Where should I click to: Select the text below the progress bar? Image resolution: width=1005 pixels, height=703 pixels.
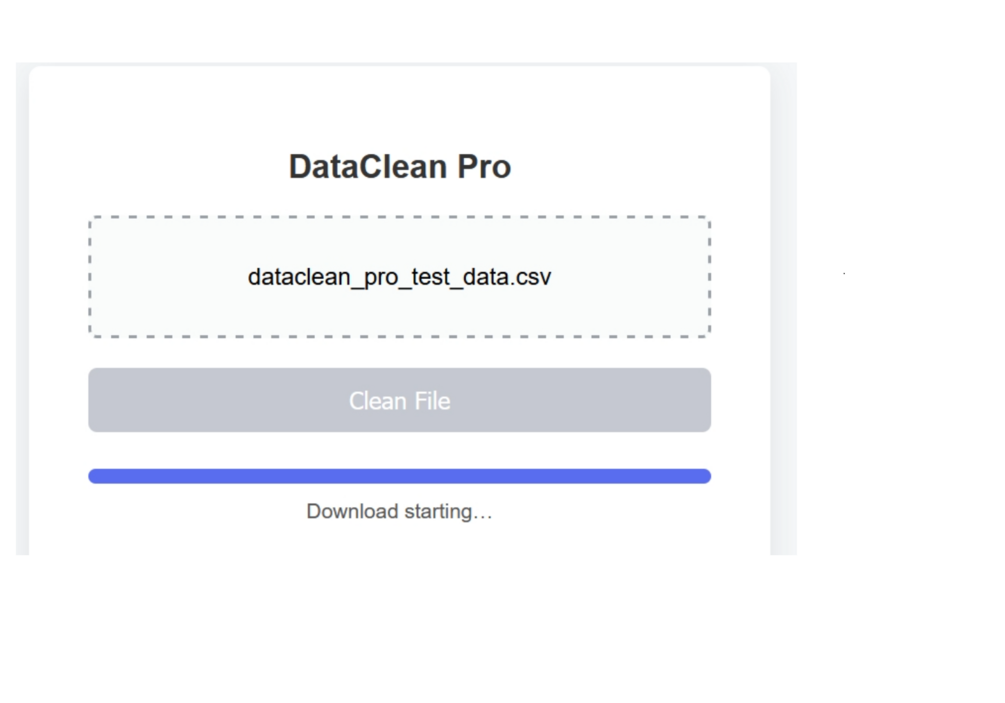pos(399,512)
